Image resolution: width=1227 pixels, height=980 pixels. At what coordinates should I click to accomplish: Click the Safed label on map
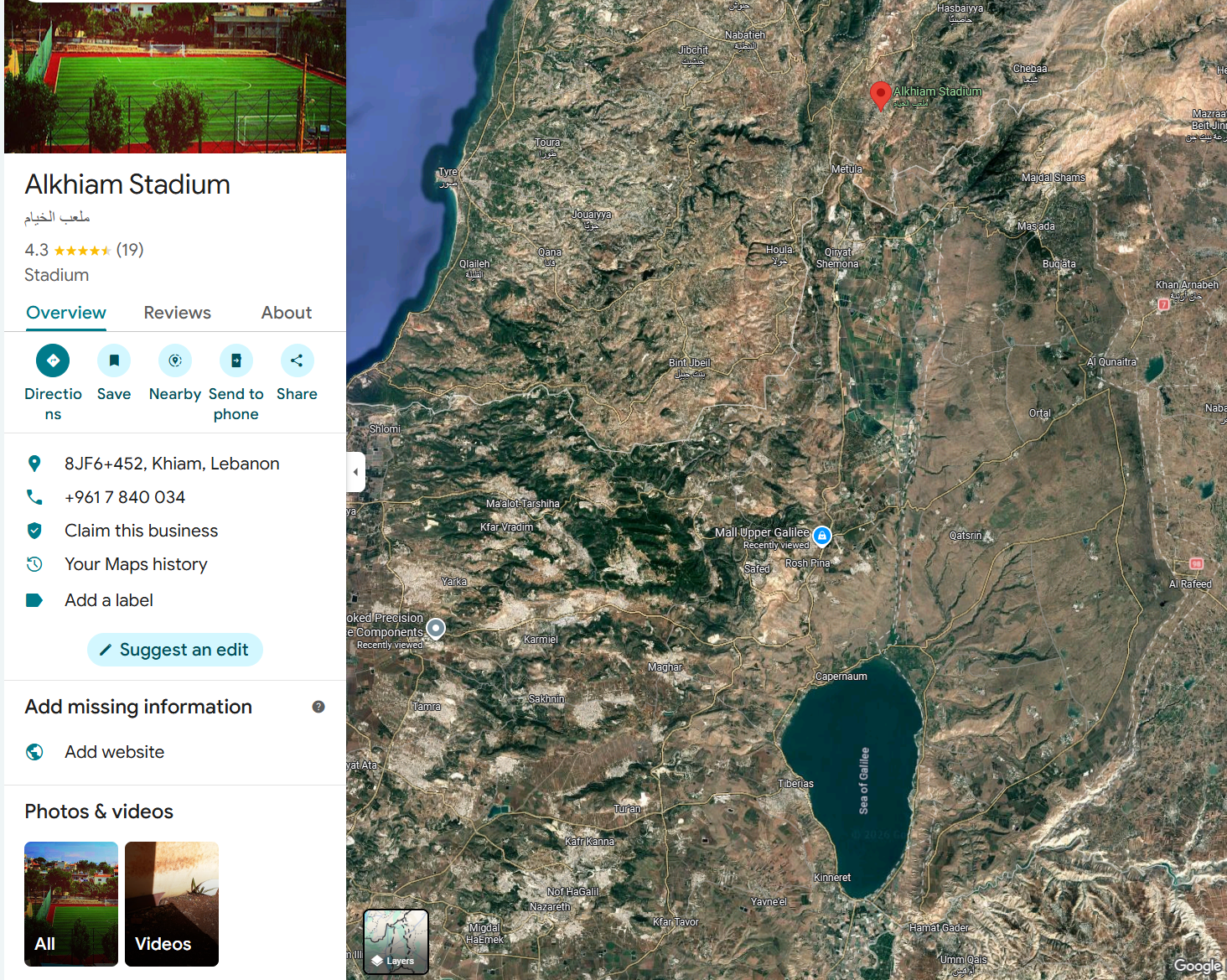(757, 568)
